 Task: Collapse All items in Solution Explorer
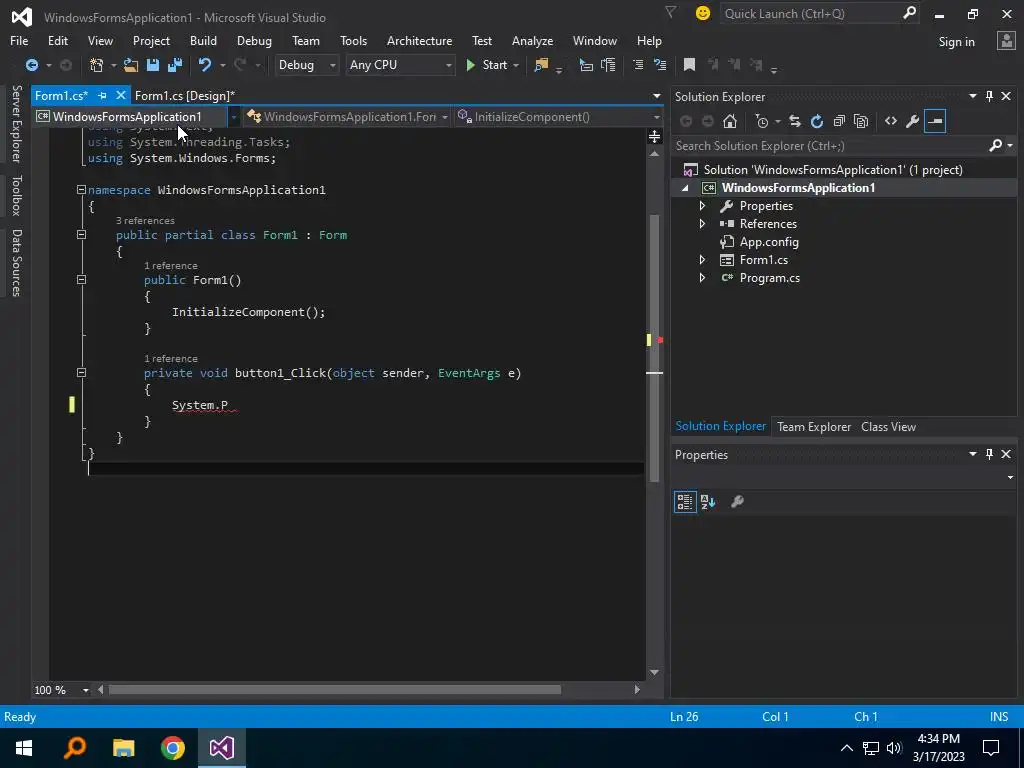(839, 121)
